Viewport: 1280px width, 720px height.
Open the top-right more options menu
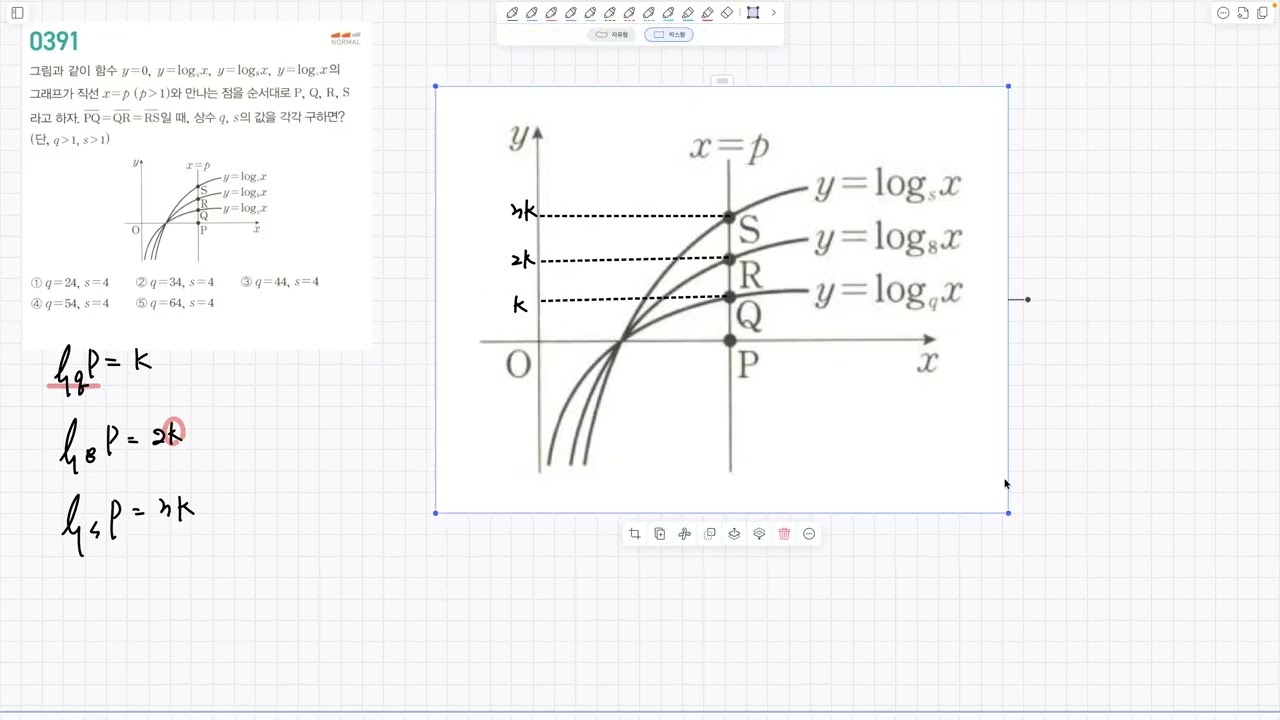(x=1223, y=13)
